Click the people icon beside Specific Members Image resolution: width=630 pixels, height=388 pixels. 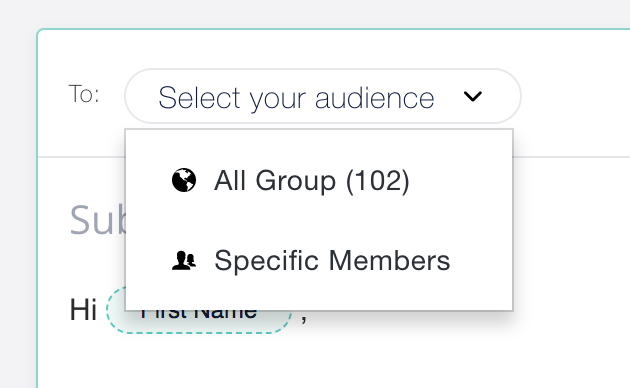tap(184, 260)
